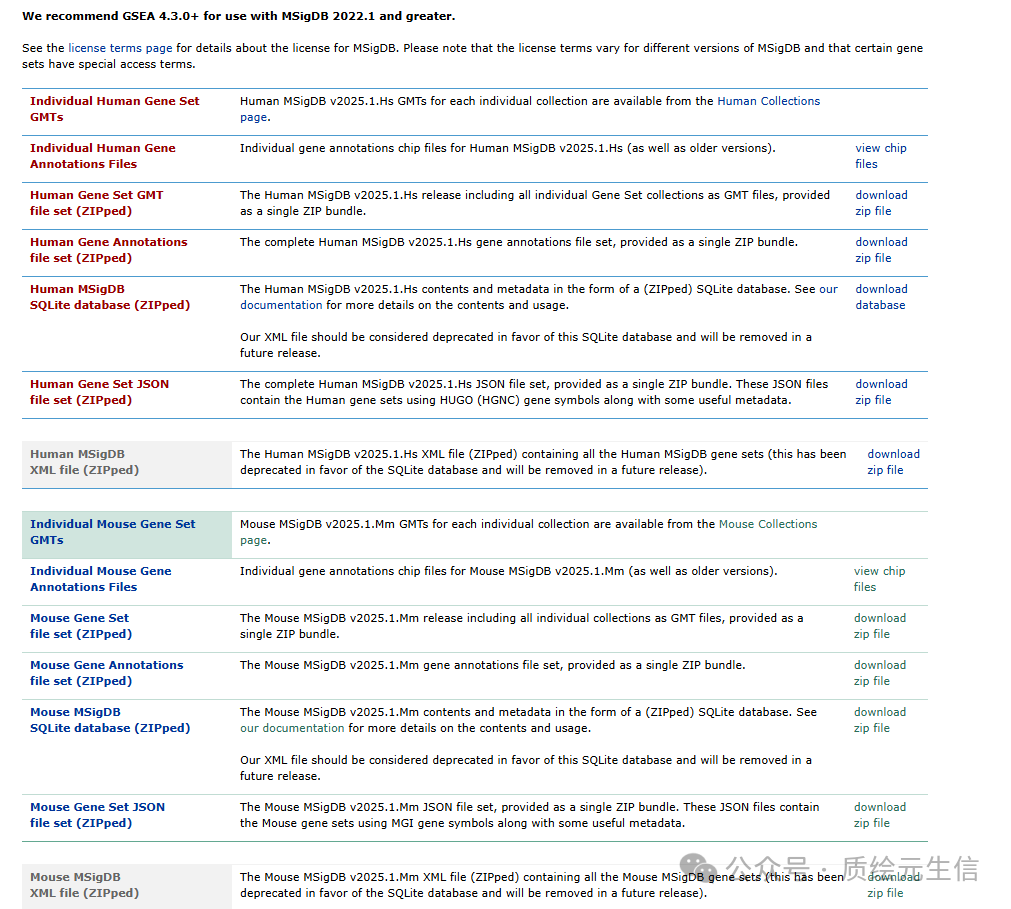
Task: Download the Human Gene Set GMT zip file
Action: [881, 203]
